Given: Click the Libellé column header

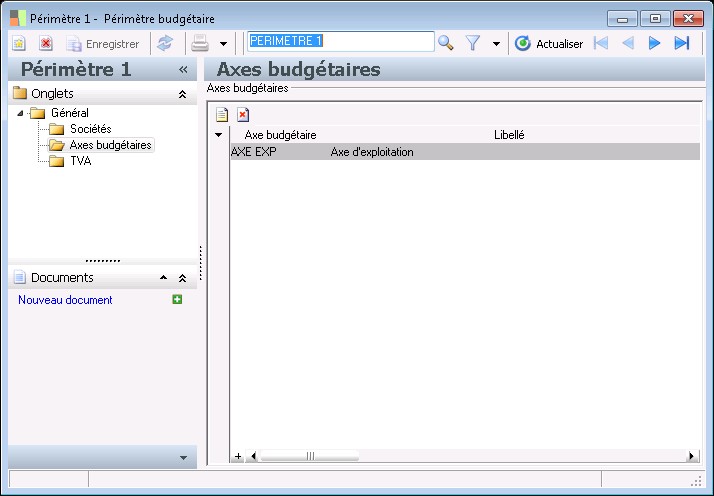Looking at the screenshot, I should [509, 135].
